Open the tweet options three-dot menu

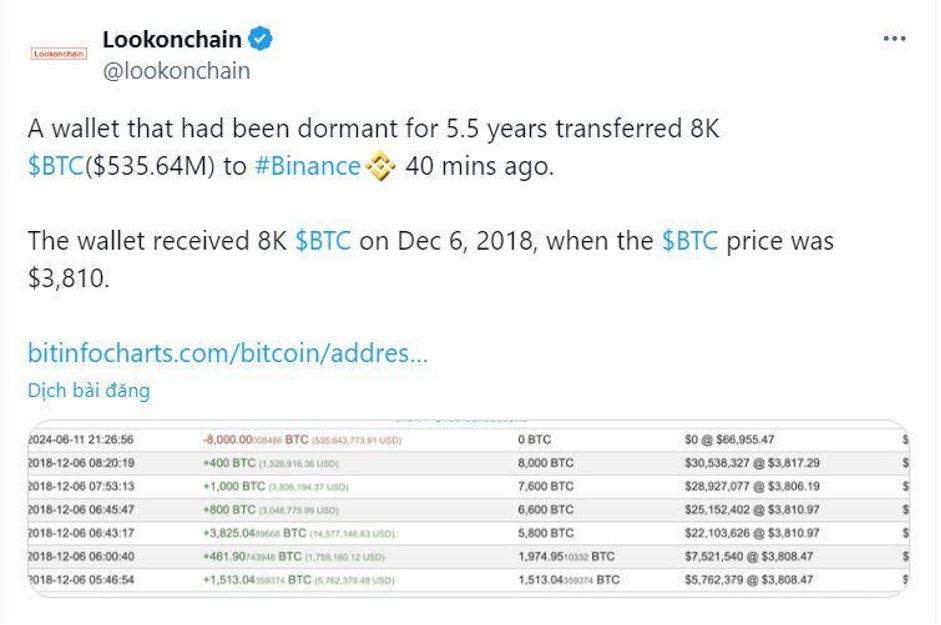[897, 37]
